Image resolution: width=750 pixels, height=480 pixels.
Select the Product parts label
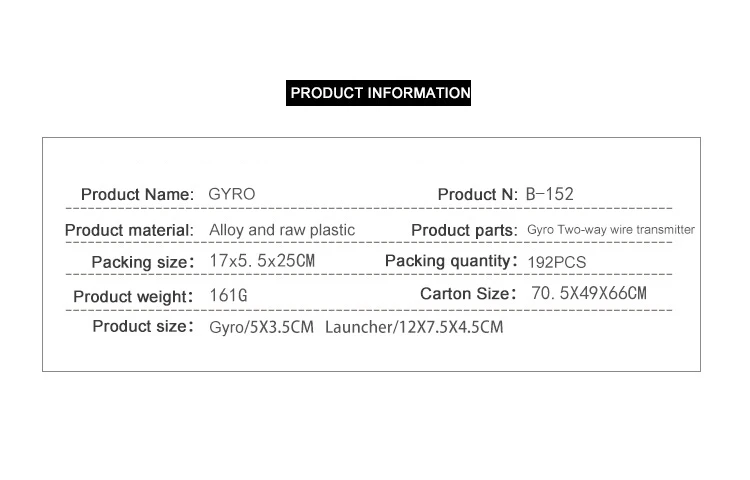tap(464, 230)
